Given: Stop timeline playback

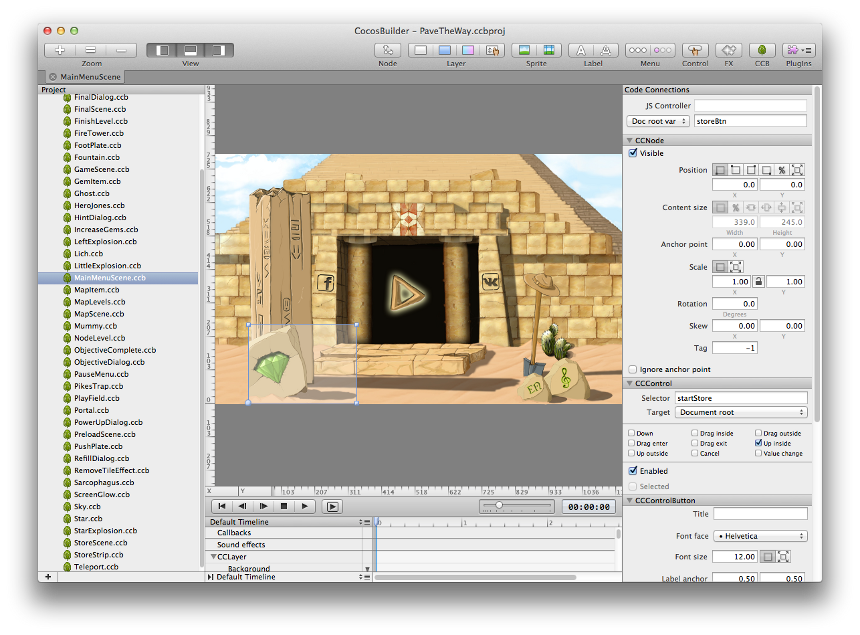Looking at the screenshot, I should pyautogui.click(x=284, y=506).
